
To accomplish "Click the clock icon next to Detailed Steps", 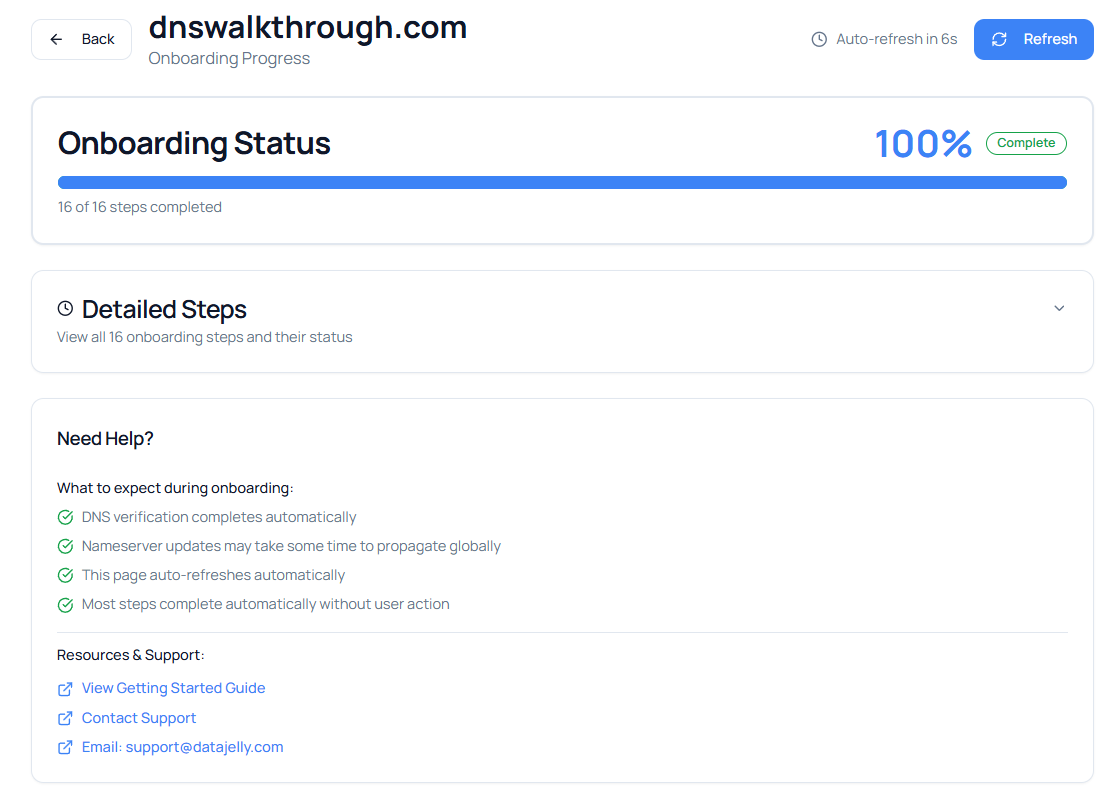I will point(66,309).
